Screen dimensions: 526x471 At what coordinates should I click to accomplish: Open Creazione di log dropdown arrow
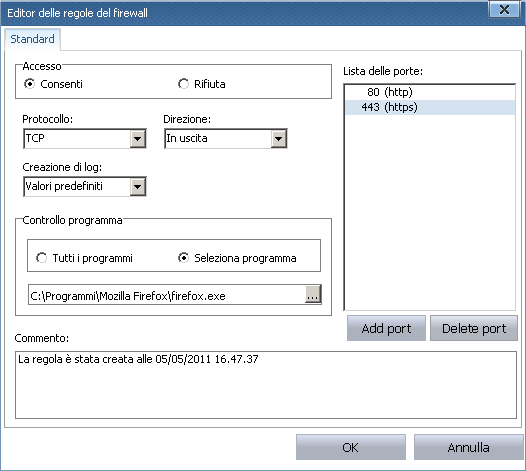[x=138, y=187]
